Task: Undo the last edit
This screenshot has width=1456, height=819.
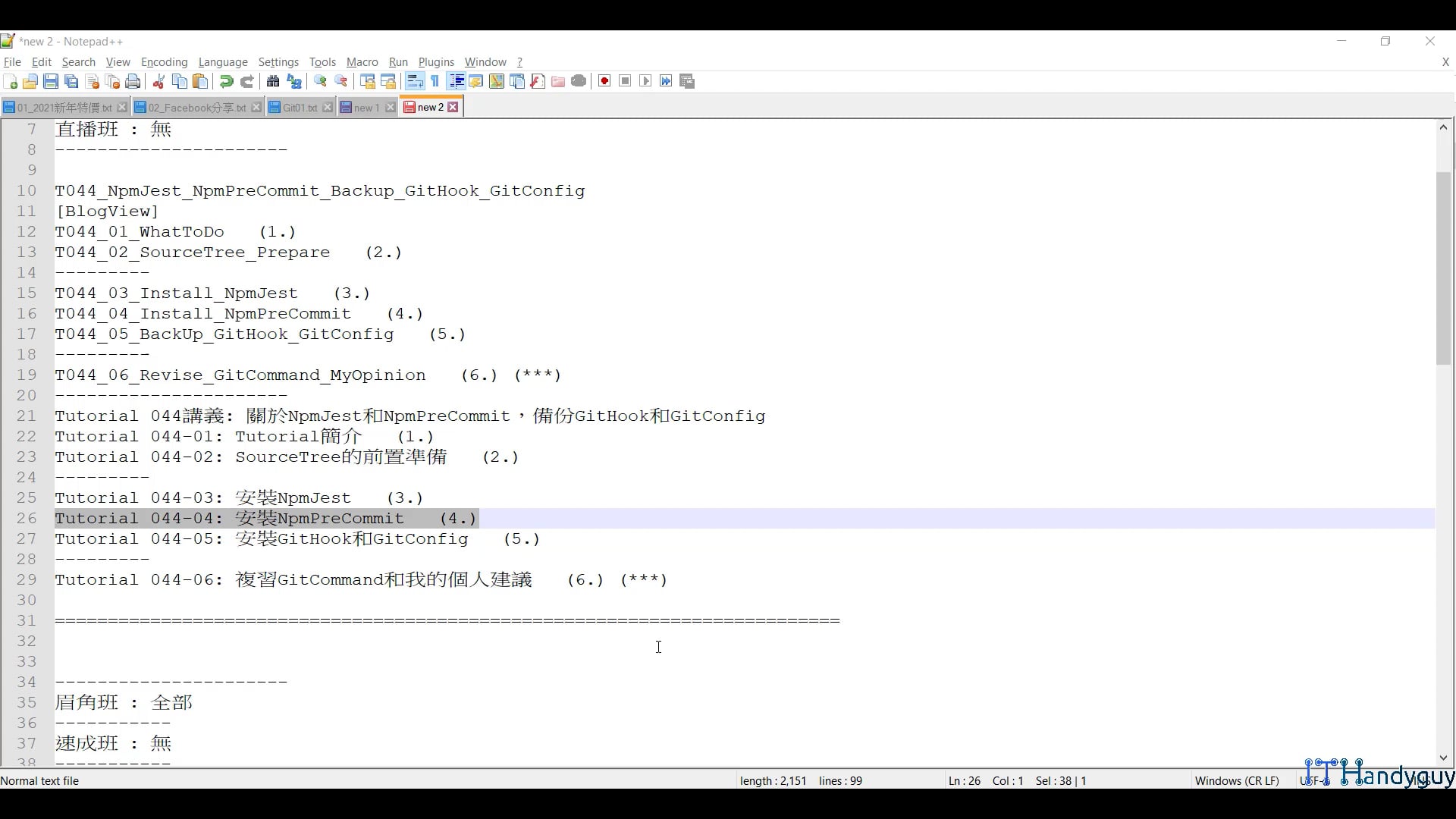Action: point(225,81)
